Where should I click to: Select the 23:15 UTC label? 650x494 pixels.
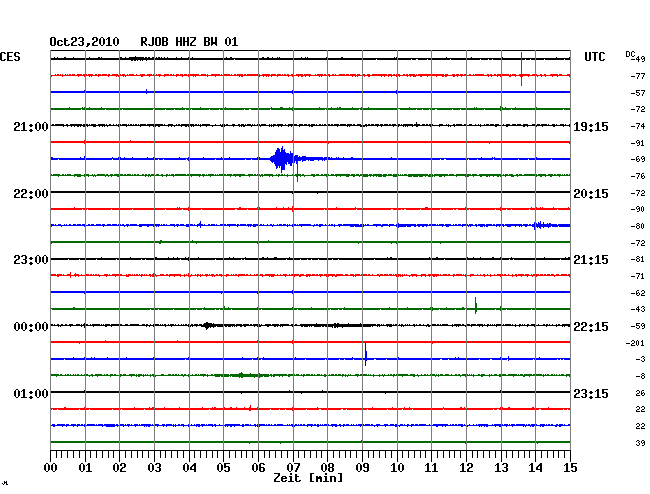coord(591,393)
